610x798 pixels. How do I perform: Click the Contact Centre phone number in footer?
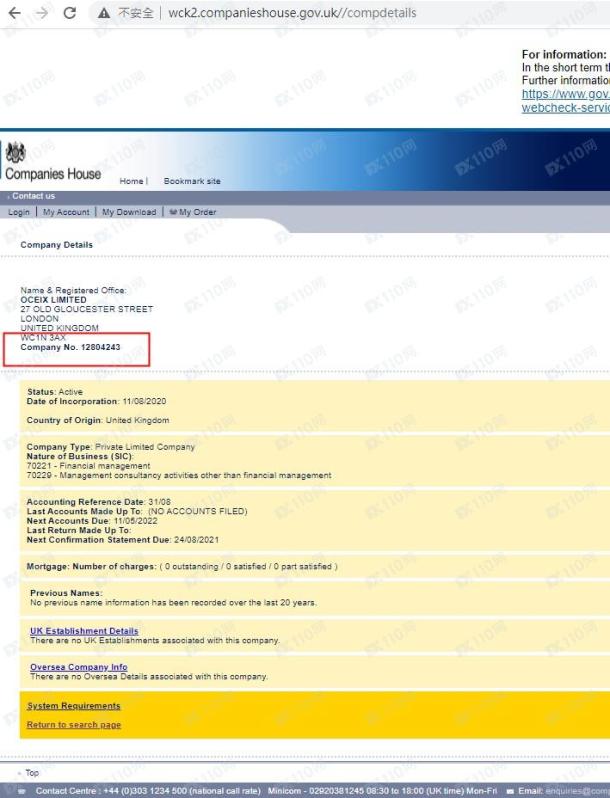(x=147, y=791)
